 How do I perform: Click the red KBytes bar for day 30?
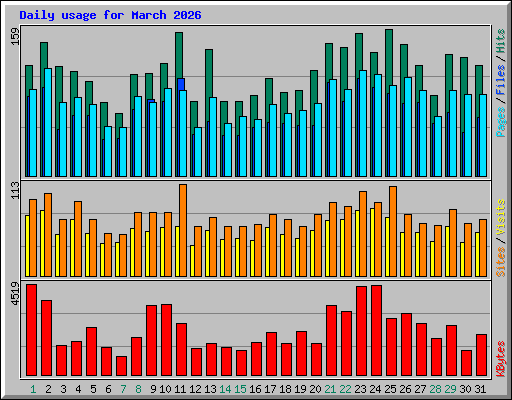[x=466, y=363]
